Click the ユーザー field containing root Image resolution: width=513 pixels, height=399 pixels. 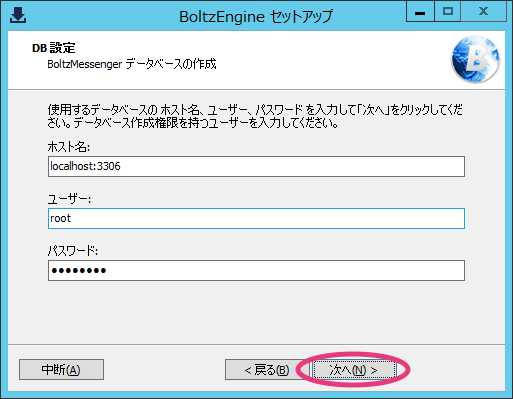(x=256, y=218)
